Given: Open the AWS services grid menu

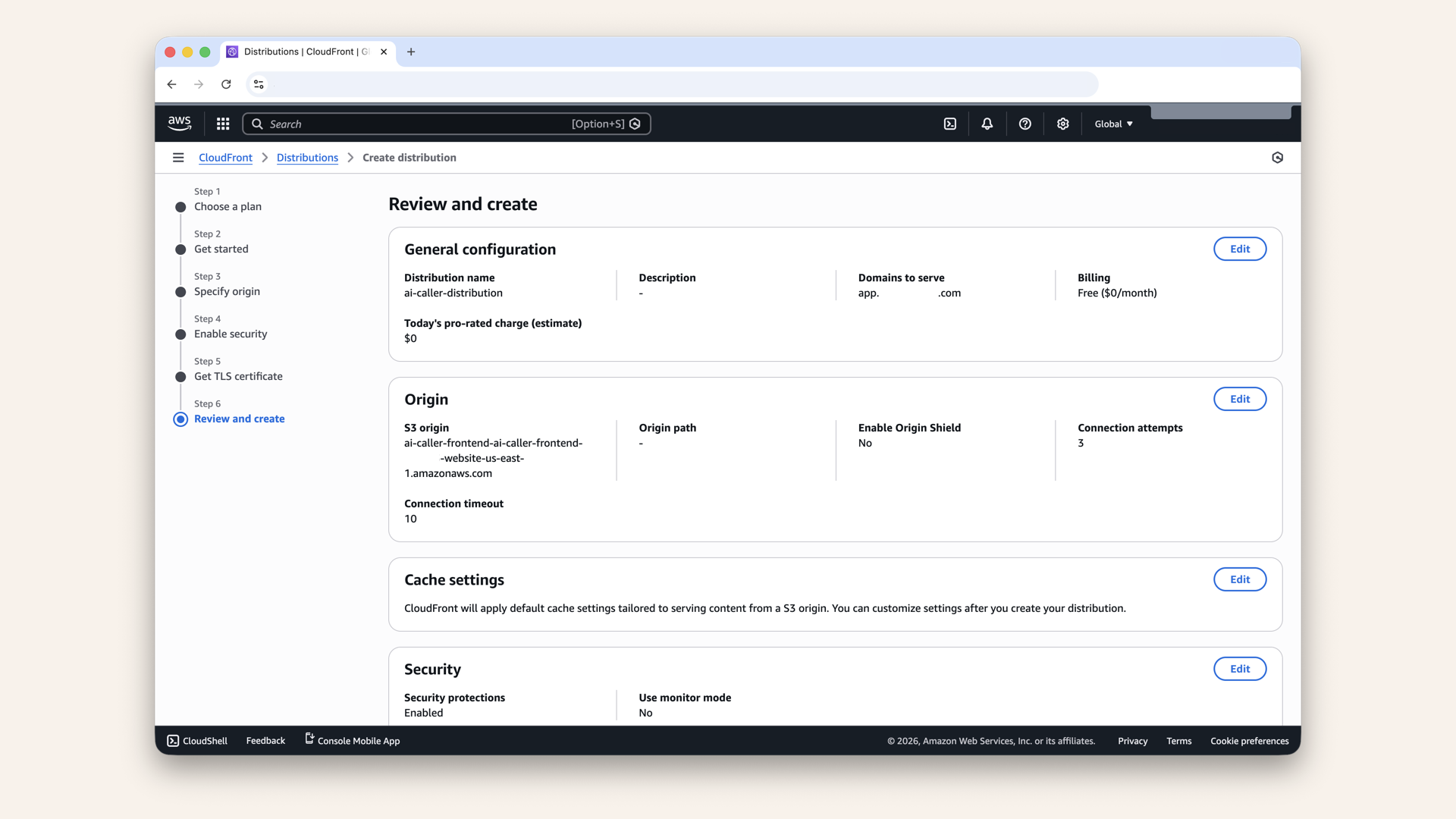Looking at the screenshot, I should [x=223, y=124].
